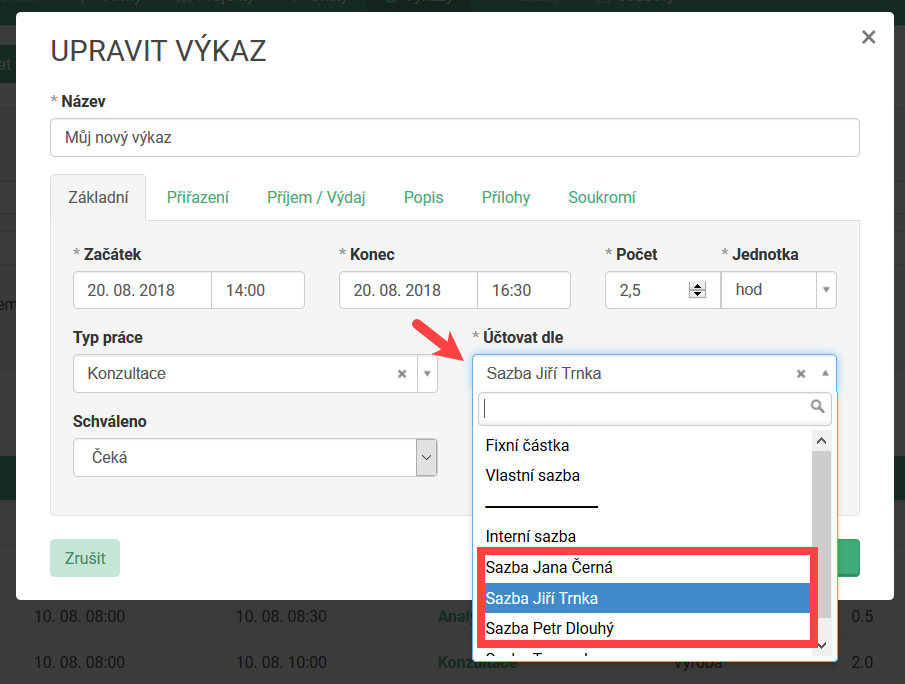The image size is (905, 684).
Task: Switch to the Přiřazení tab
Action: pos(198,198)
